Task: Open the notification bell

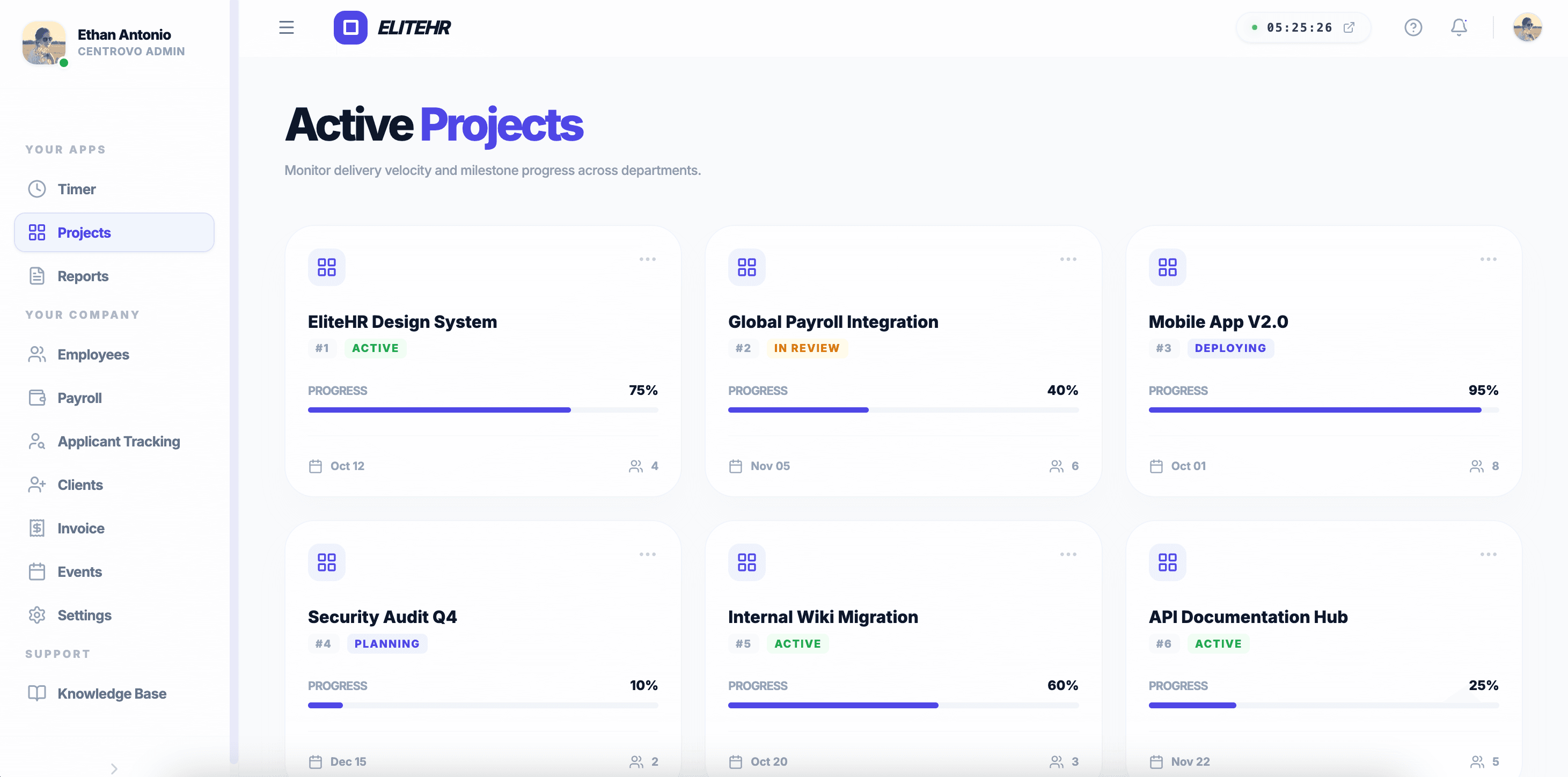Action: tap(1459, 27)
